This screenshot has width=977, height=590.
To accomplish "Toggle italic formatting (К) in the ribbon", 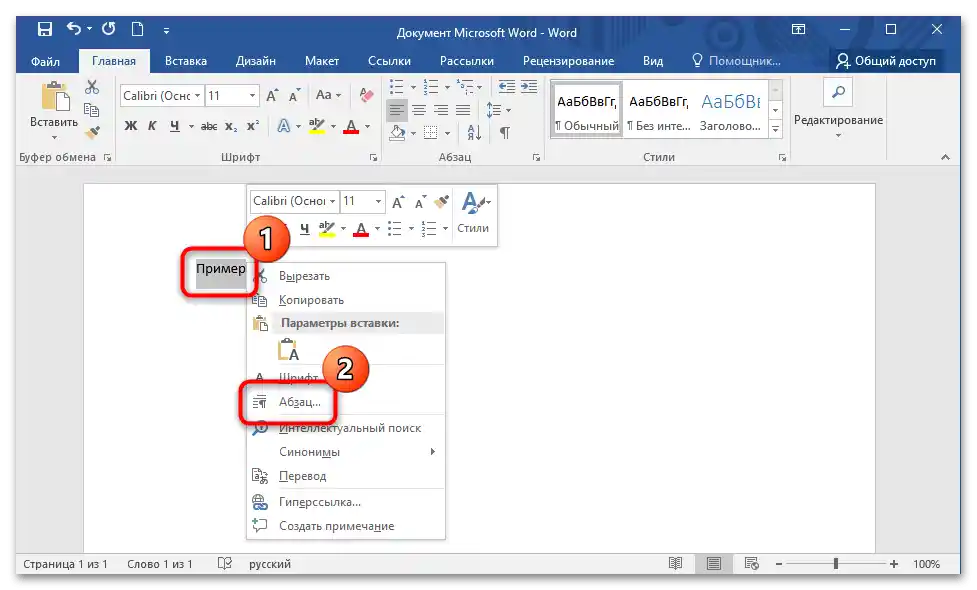I will (152, 126).
